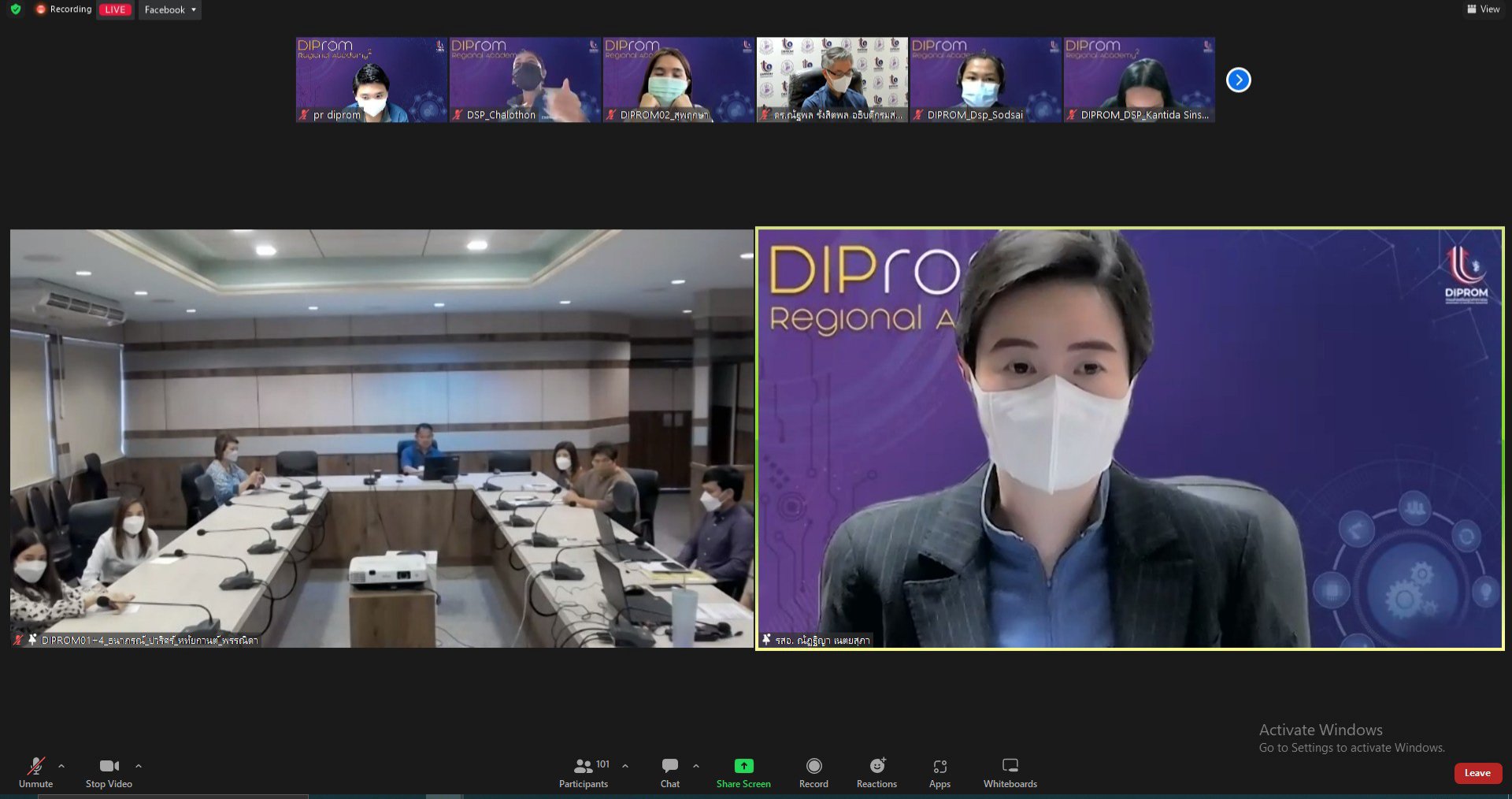Select DIPROM02 participant thumbnail

coord(678,80)
